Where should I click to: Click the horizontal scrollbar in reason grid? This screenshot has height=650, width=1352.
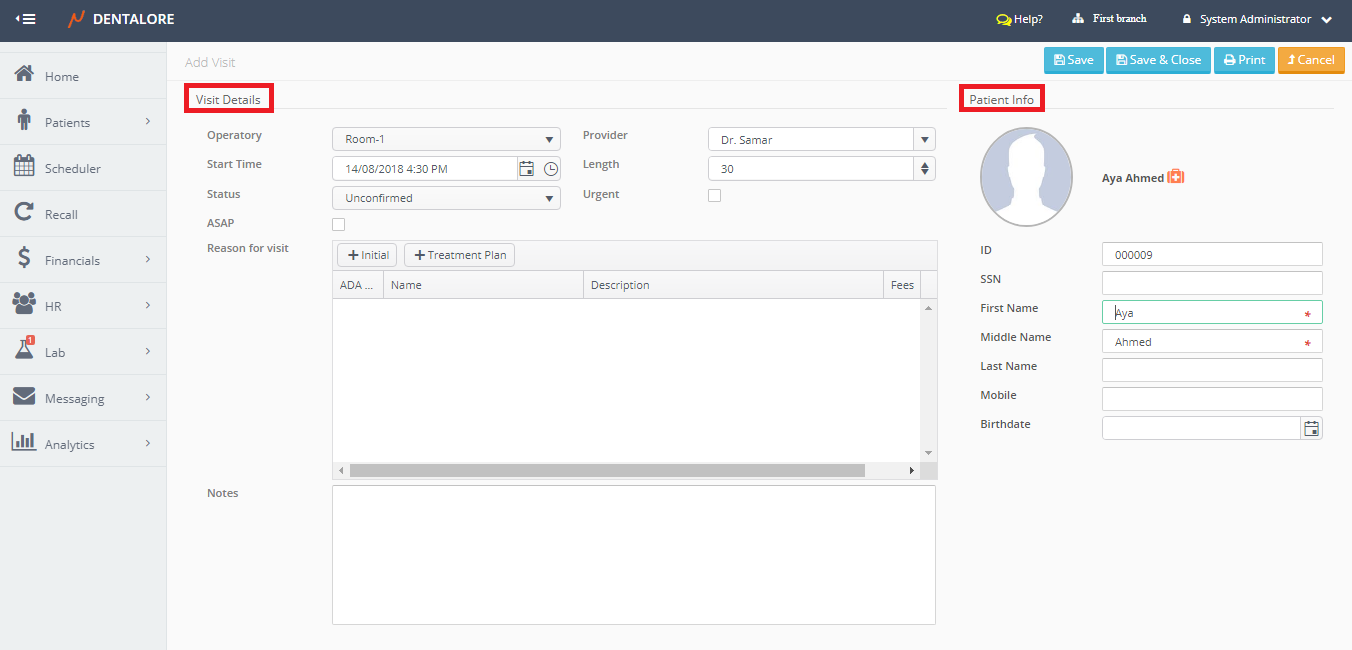(607, 470)
